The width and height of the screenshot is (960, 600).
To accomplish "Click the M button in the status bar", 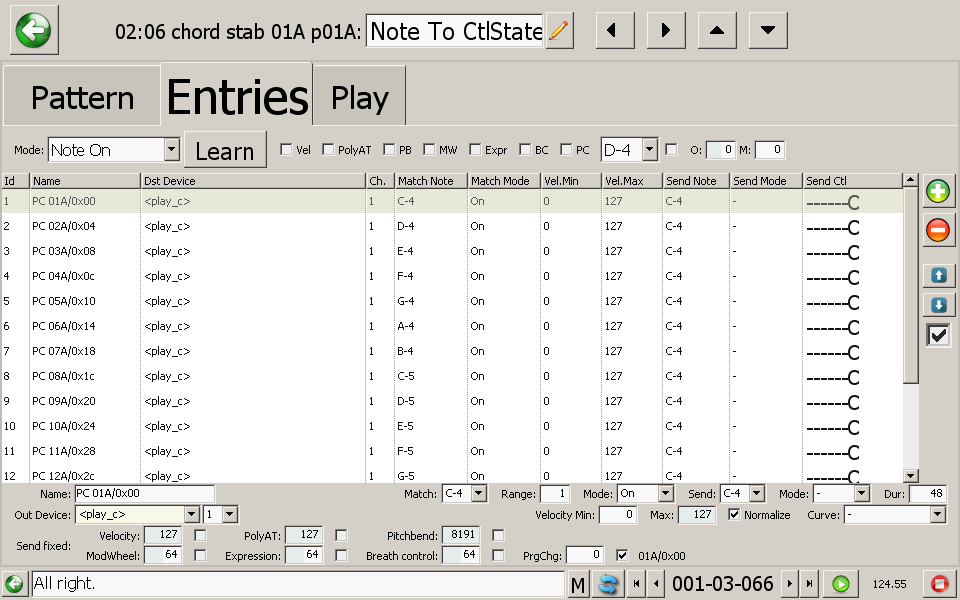I will (578, 584).
